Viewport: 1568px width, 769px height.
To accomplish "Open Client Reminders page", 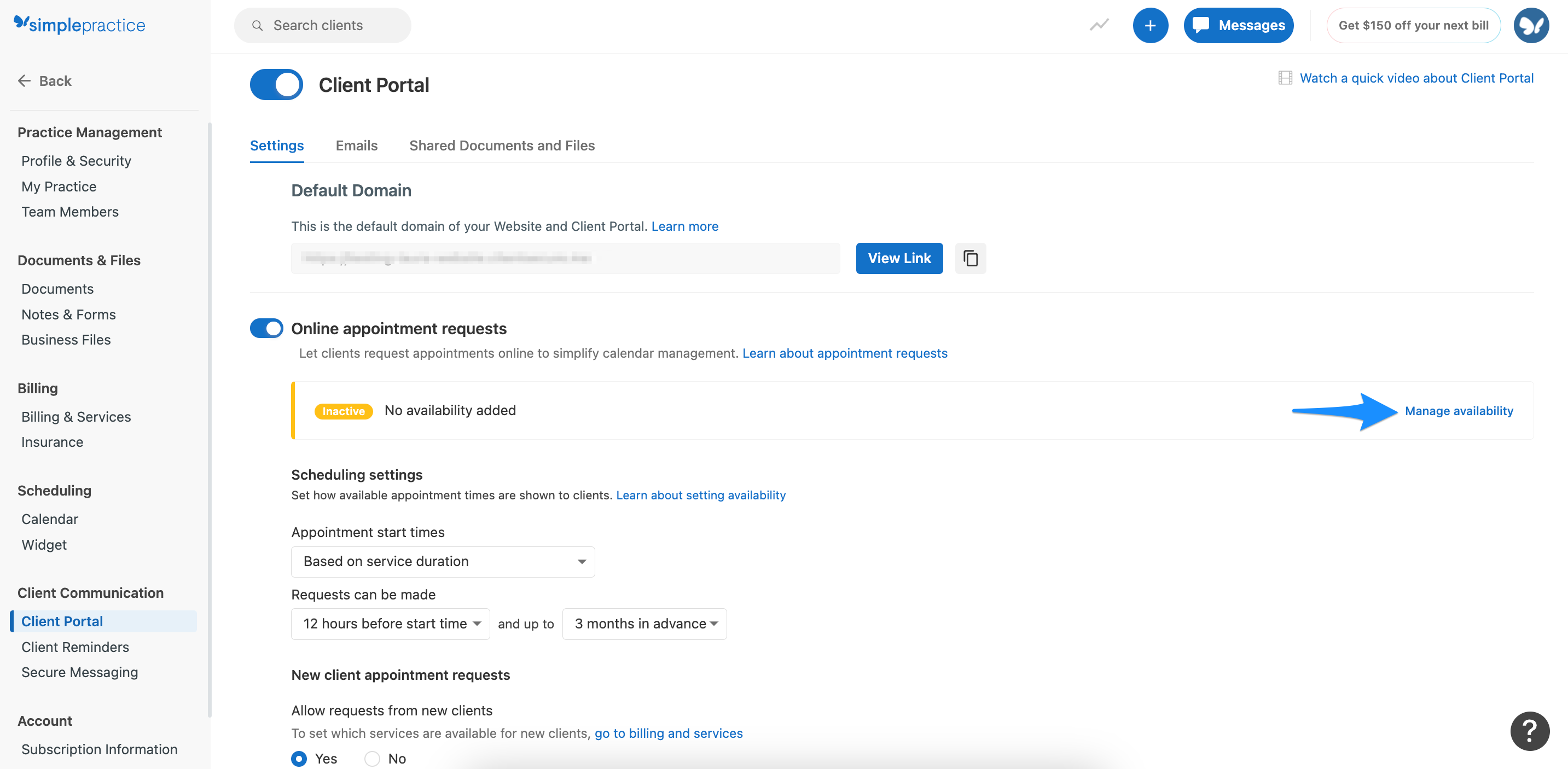I will pos(75,646).
